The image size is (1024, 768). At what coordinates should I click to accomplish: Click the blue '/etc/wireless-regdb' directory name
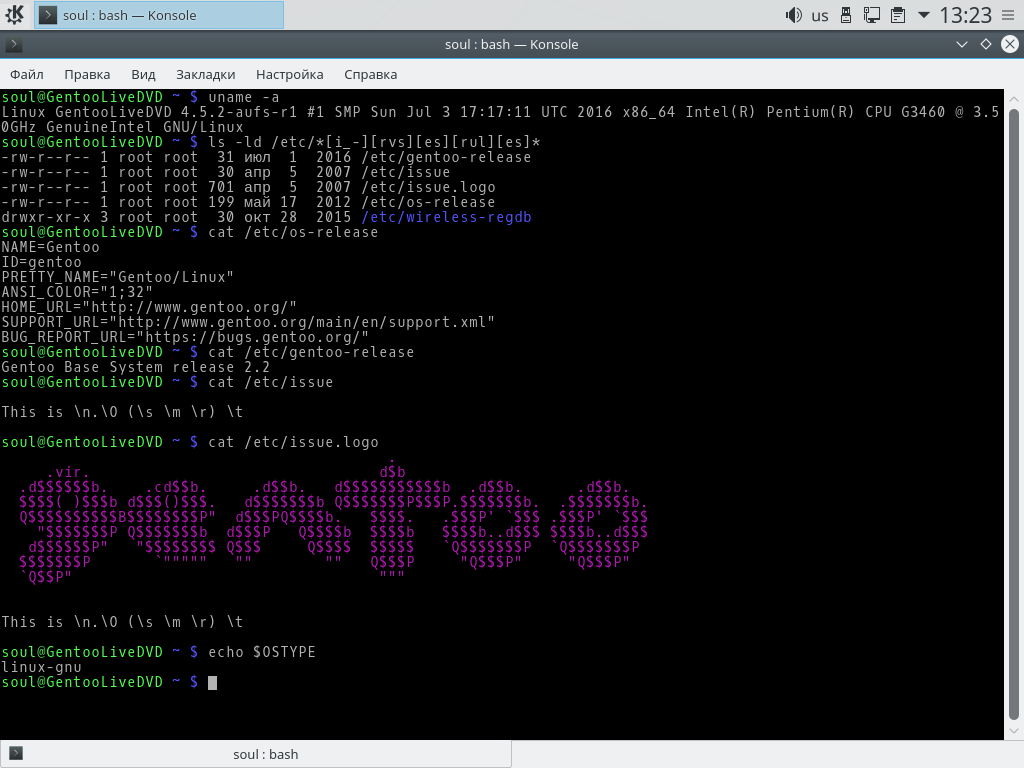446,217
